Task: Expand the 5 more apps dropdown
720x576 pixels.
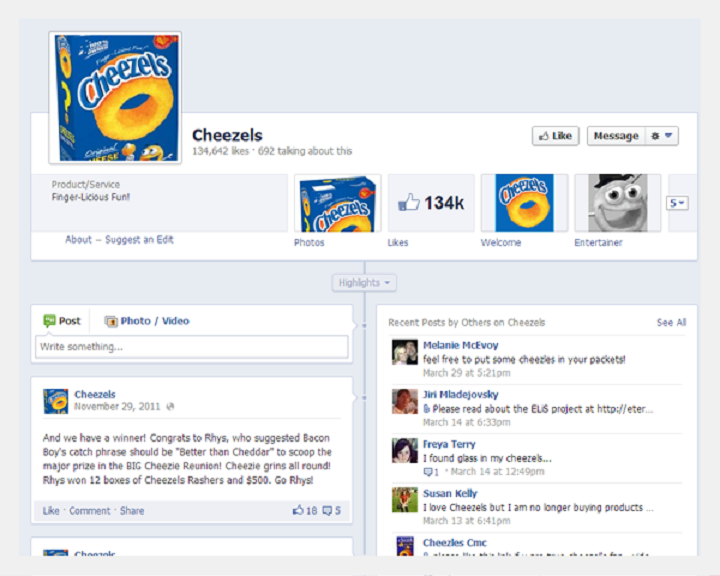Action: click(x=677, y=203)
